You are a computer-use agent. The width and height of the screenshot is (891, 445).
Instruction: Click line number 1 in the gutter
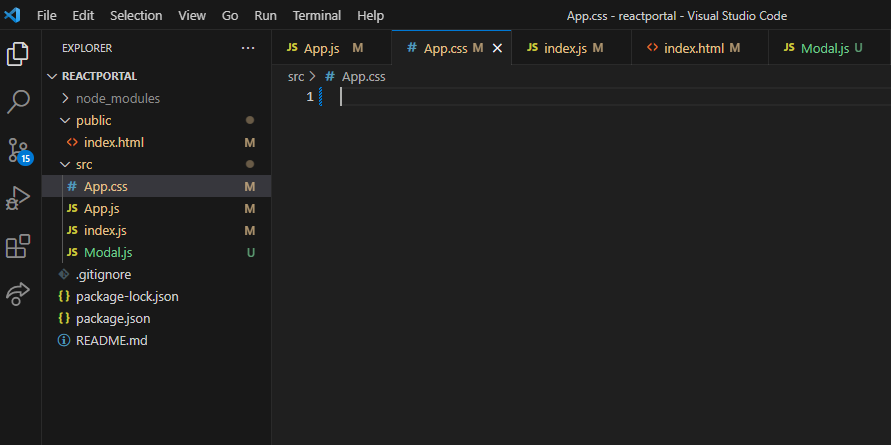pyautogui.click(x=310, y=97)
